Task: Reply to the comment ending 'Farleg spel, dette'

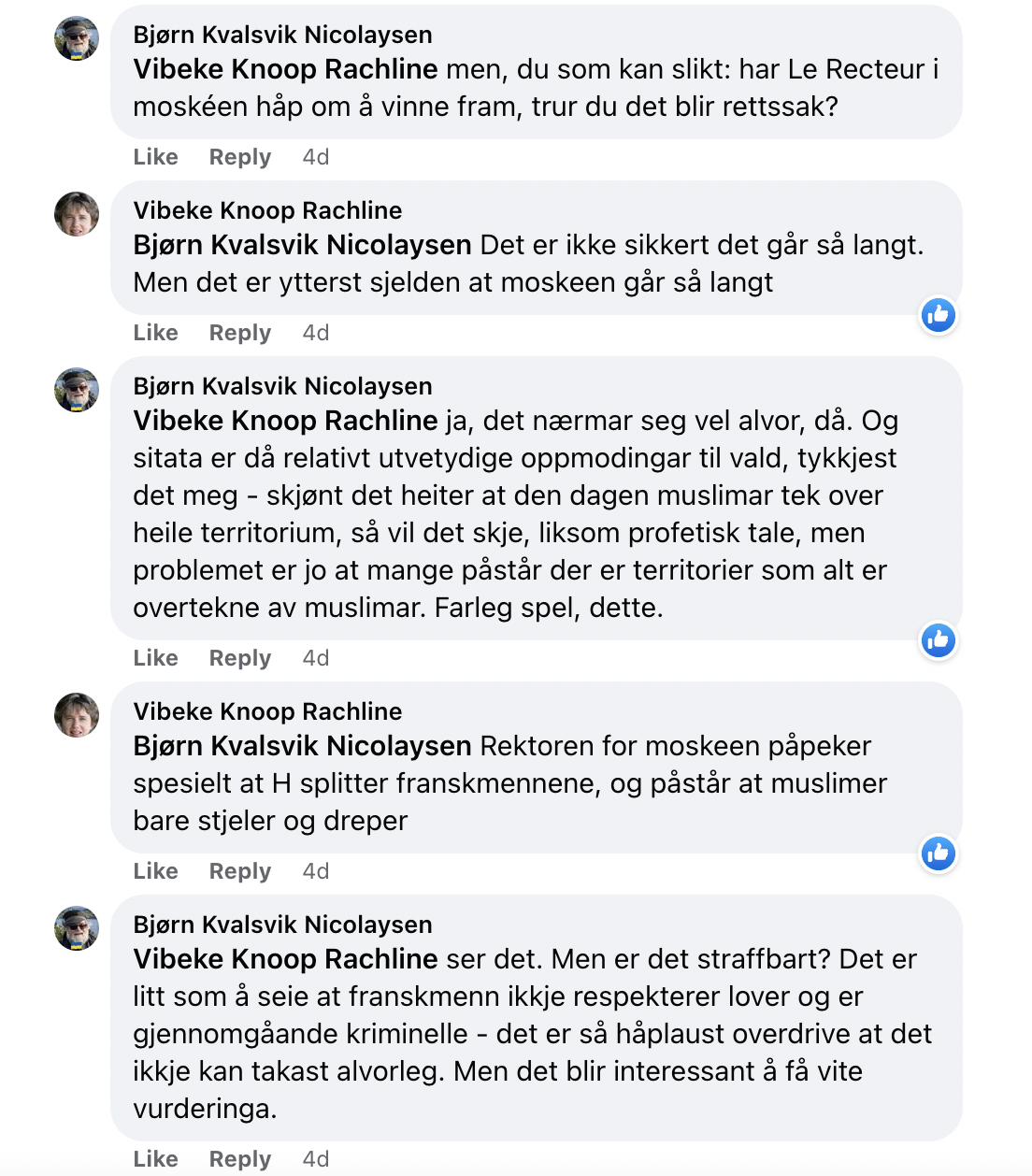Action: pyautogui.click(x=240, y=658)
